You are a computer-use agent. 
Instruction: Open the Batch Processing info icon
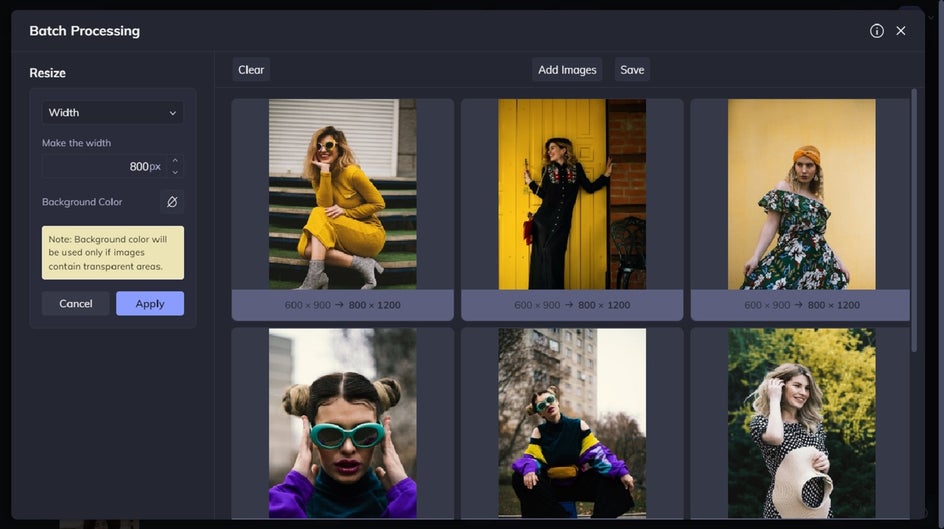coord(877,31)
